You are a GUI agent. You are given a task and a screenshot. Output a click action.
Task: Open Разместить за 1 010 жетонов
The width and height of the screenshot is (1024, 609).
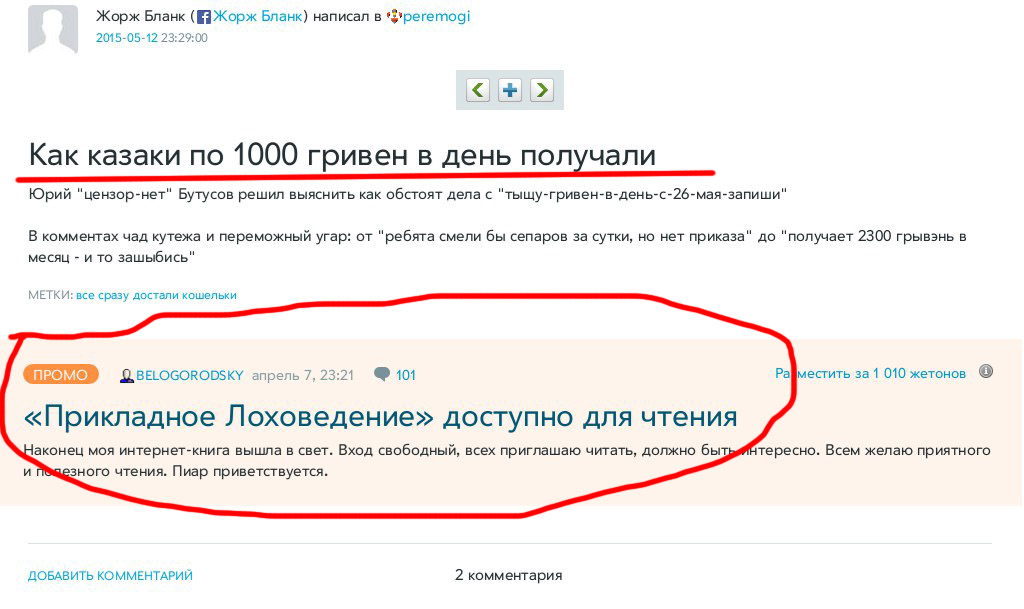click(x=870, y=372)
